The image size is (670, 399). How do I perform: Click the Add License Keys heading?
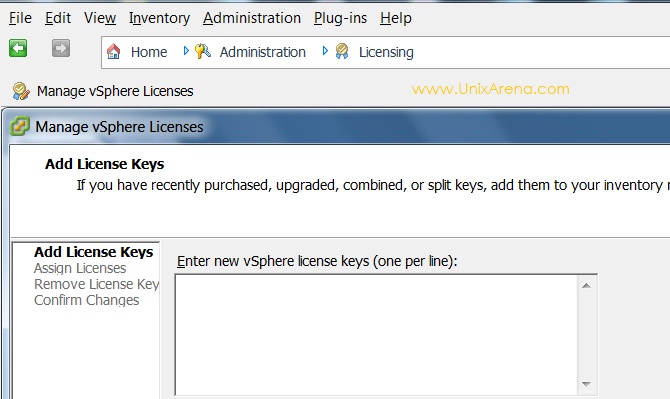tap(105, 164)
